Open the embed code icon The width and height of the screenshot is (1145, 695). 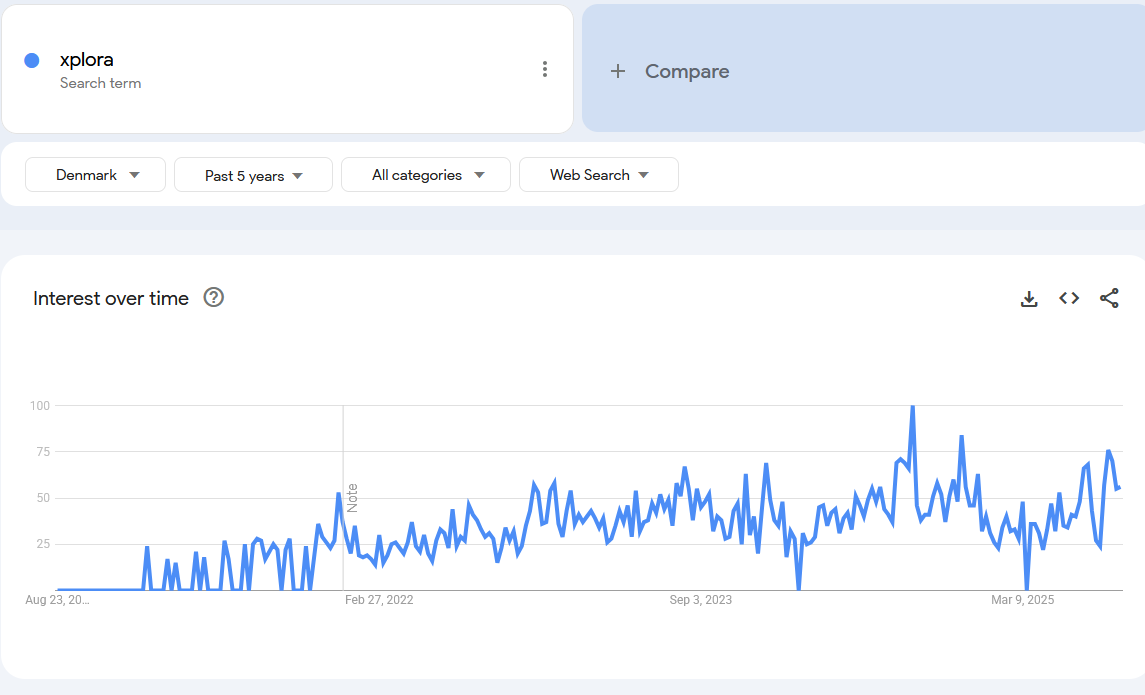(1069, 298)
